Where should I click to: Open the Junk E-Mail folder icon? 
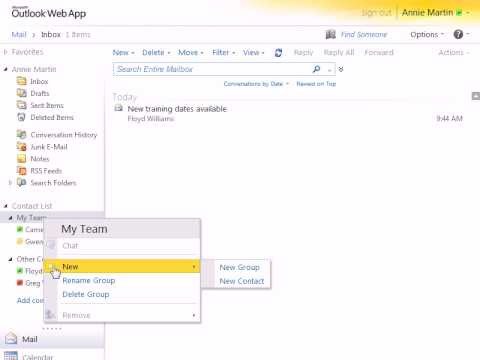coord(22,146)
